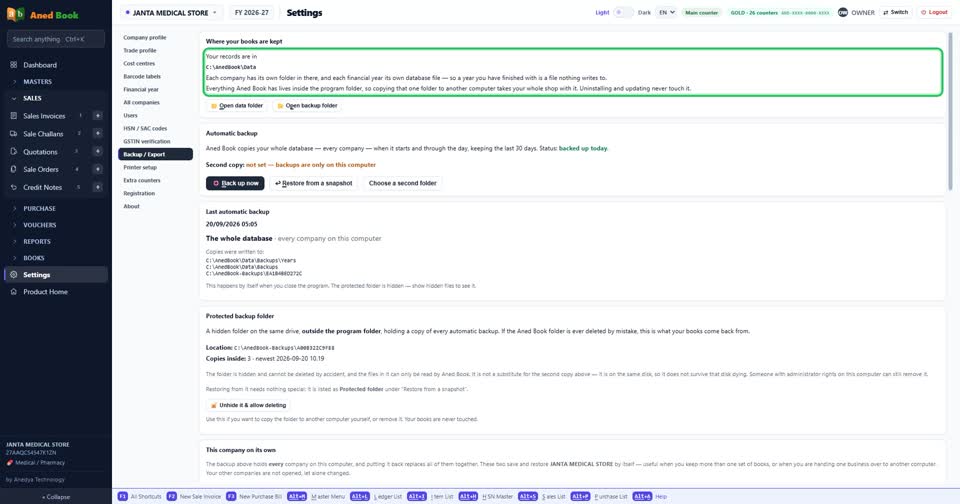Click the Product Home house icon

[13, 292]
